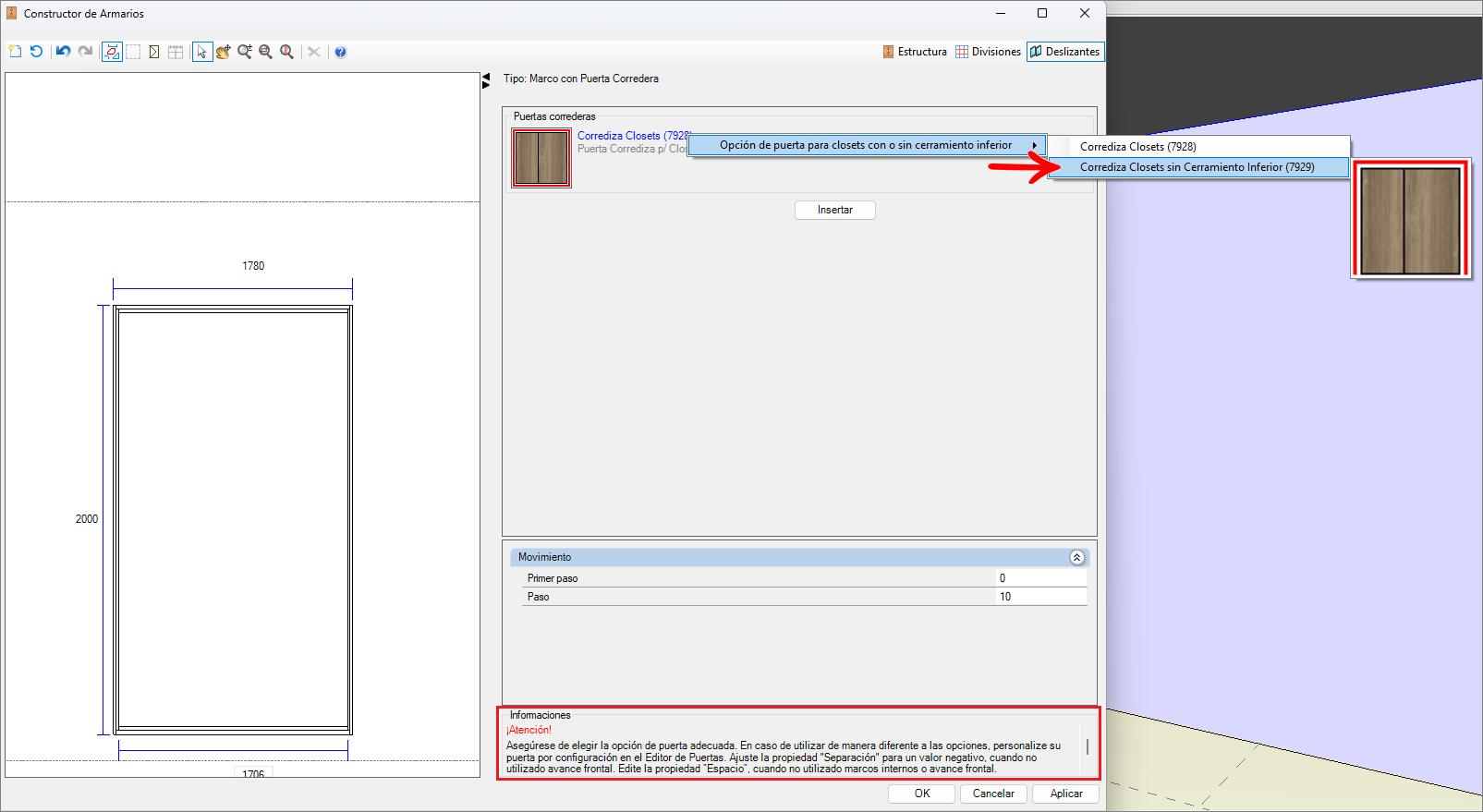Click the ¡Atención! warning text

(529, 730)
